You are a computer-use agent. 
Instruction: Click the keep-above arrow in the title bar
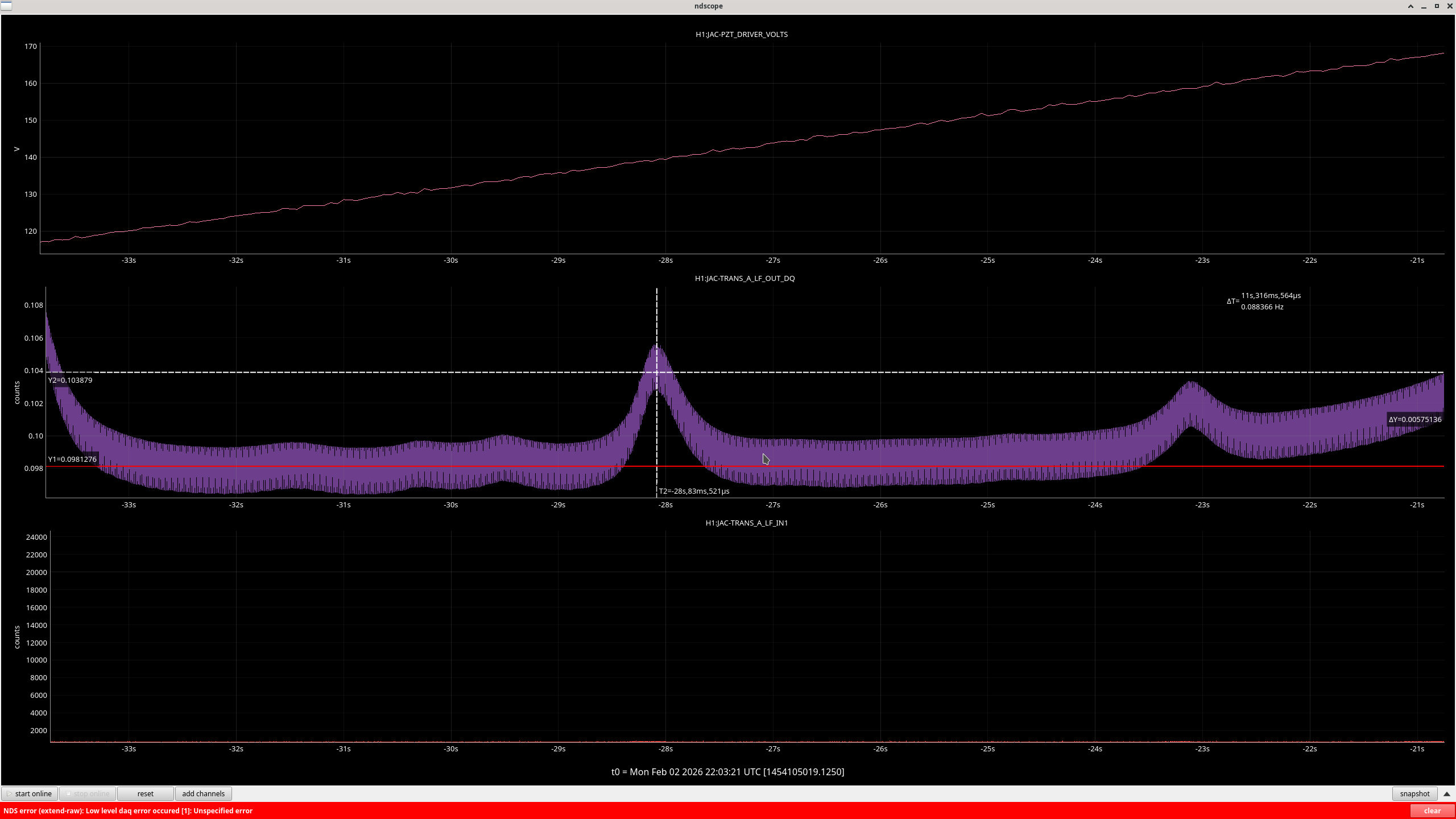click(x=1410, y=6)
